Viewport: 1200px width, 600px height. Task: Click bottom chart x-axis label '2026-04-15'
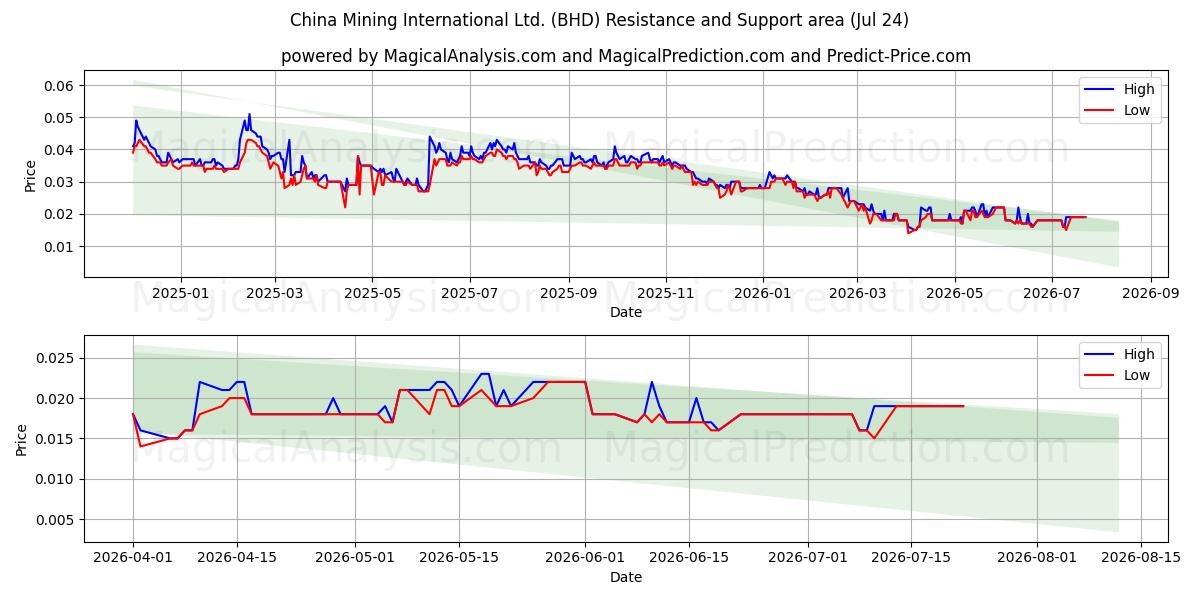237,559
